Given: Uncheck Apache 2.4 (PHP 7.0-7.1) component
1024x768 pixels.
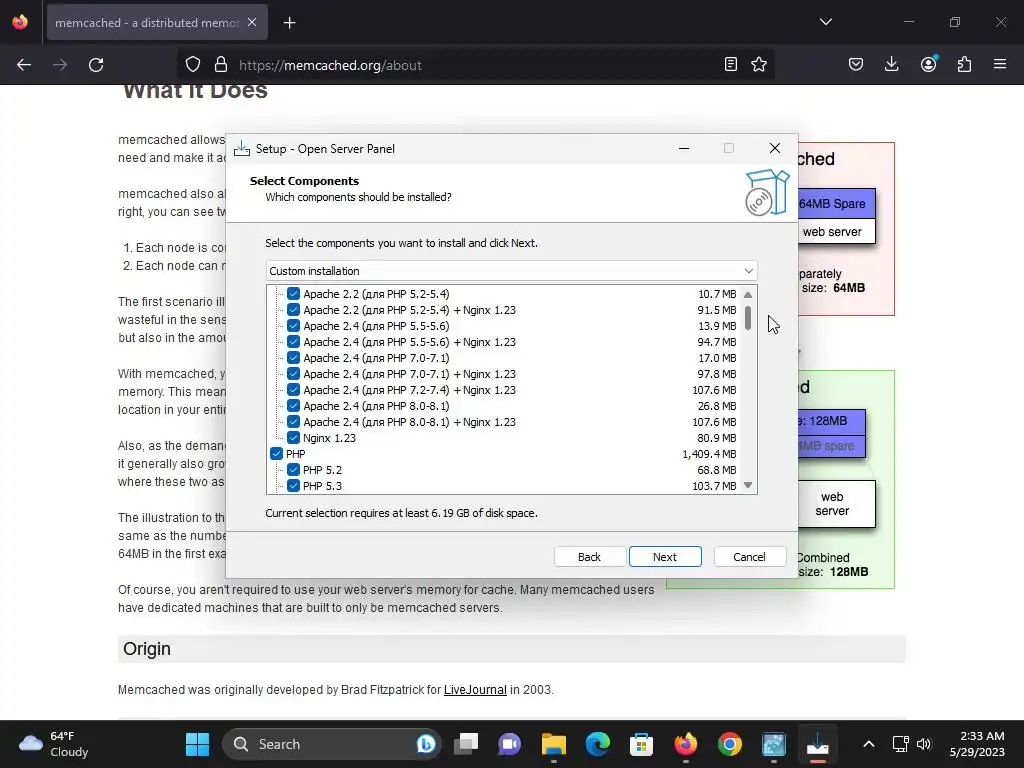Looking at the screenshot, I should click(293, 358).
